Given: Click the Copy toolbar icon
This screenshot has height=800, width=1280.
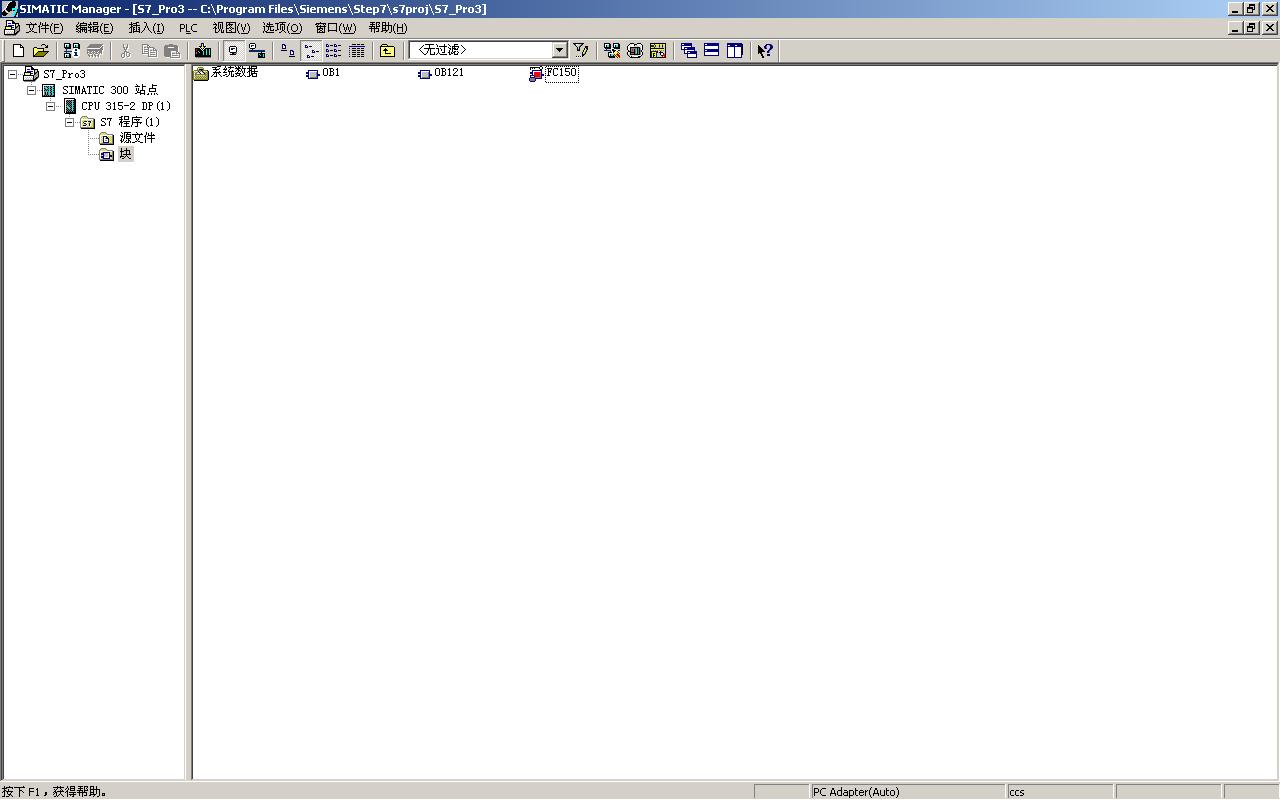Looking at the screenshot, I should tap(149, 51).
